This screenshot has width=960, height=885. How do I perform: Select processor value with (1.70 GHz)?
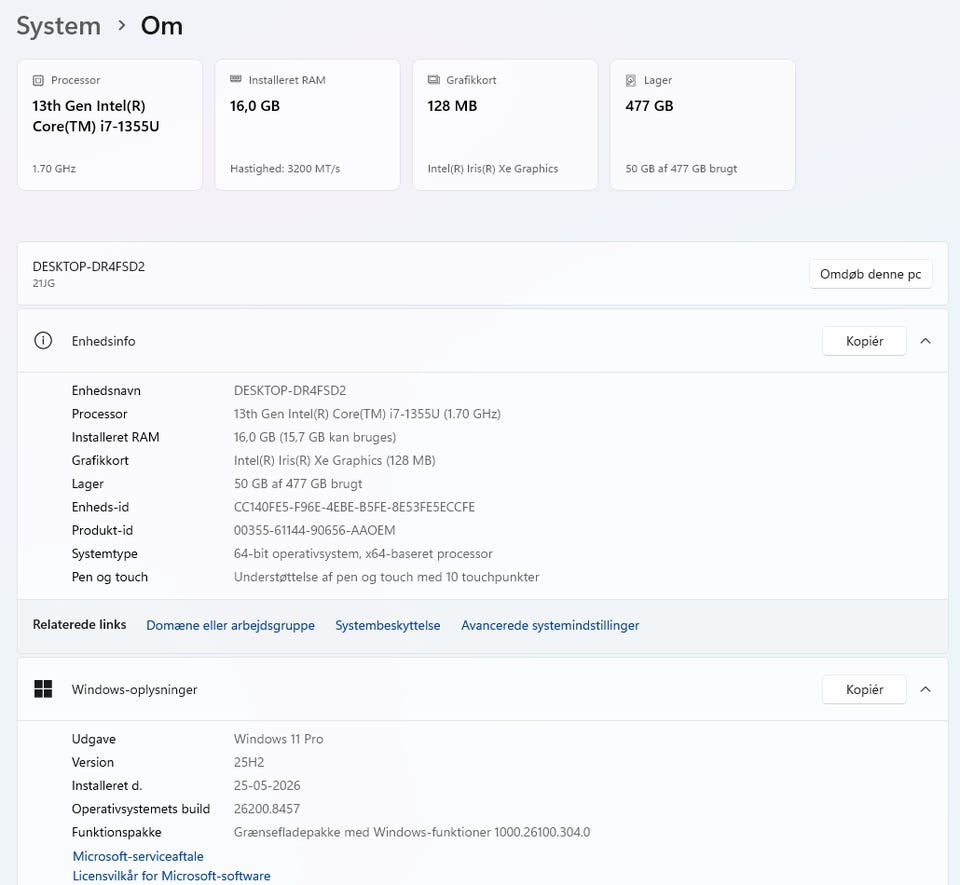(x=367, y=414)
